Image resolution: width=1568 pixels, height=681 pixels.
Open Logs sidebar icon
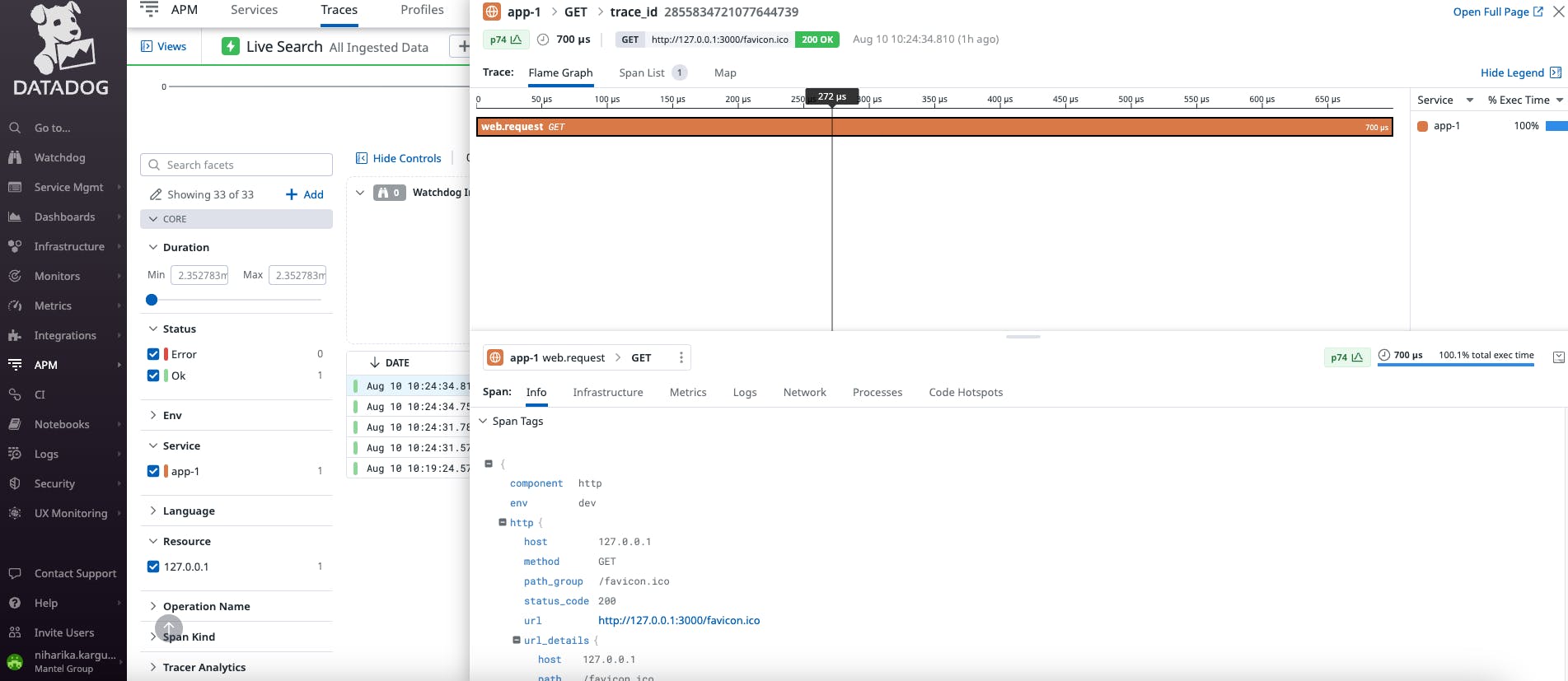15,454
